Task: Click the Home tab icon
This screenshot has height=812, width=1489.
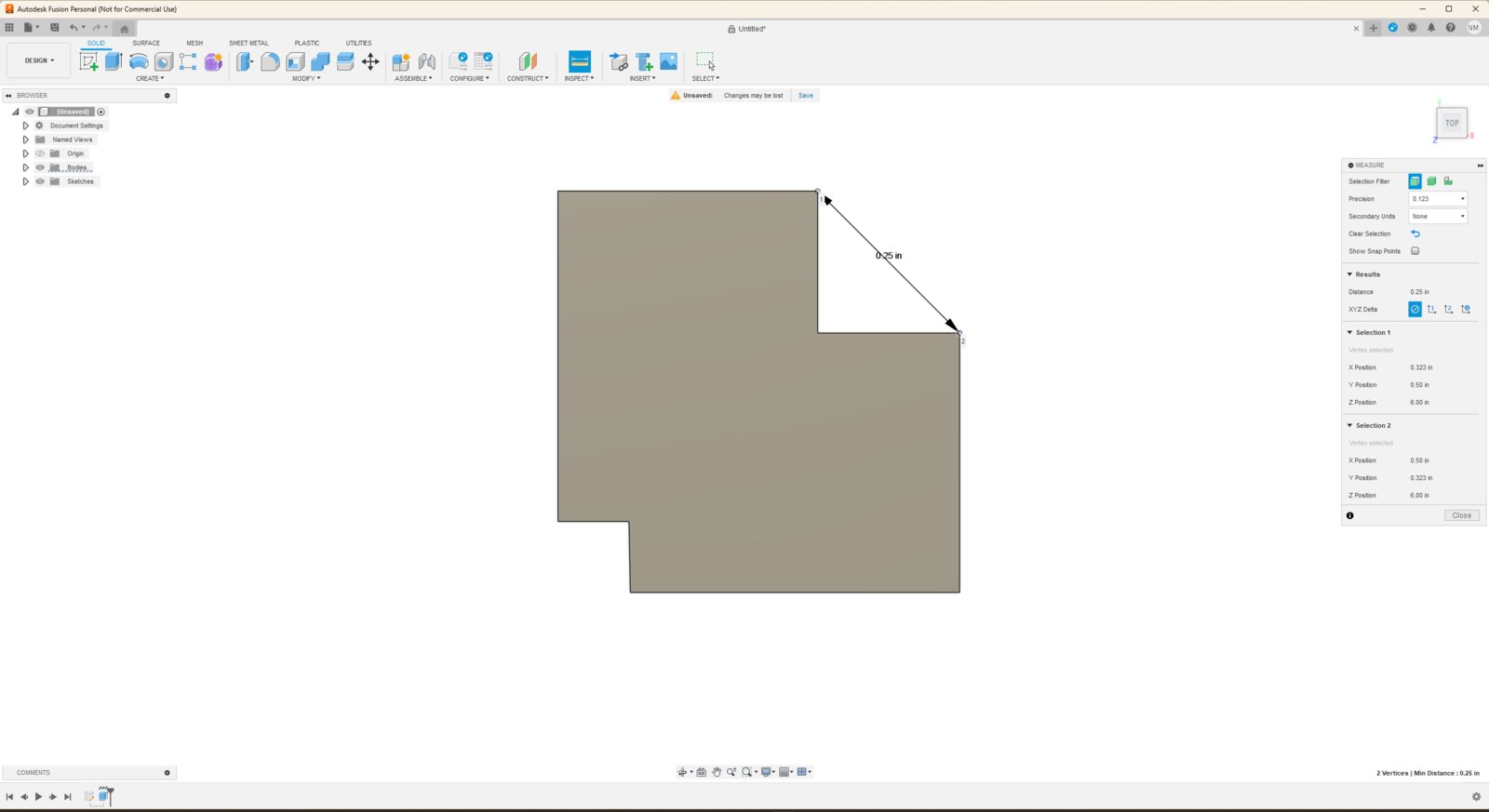Action: point(125,29)
